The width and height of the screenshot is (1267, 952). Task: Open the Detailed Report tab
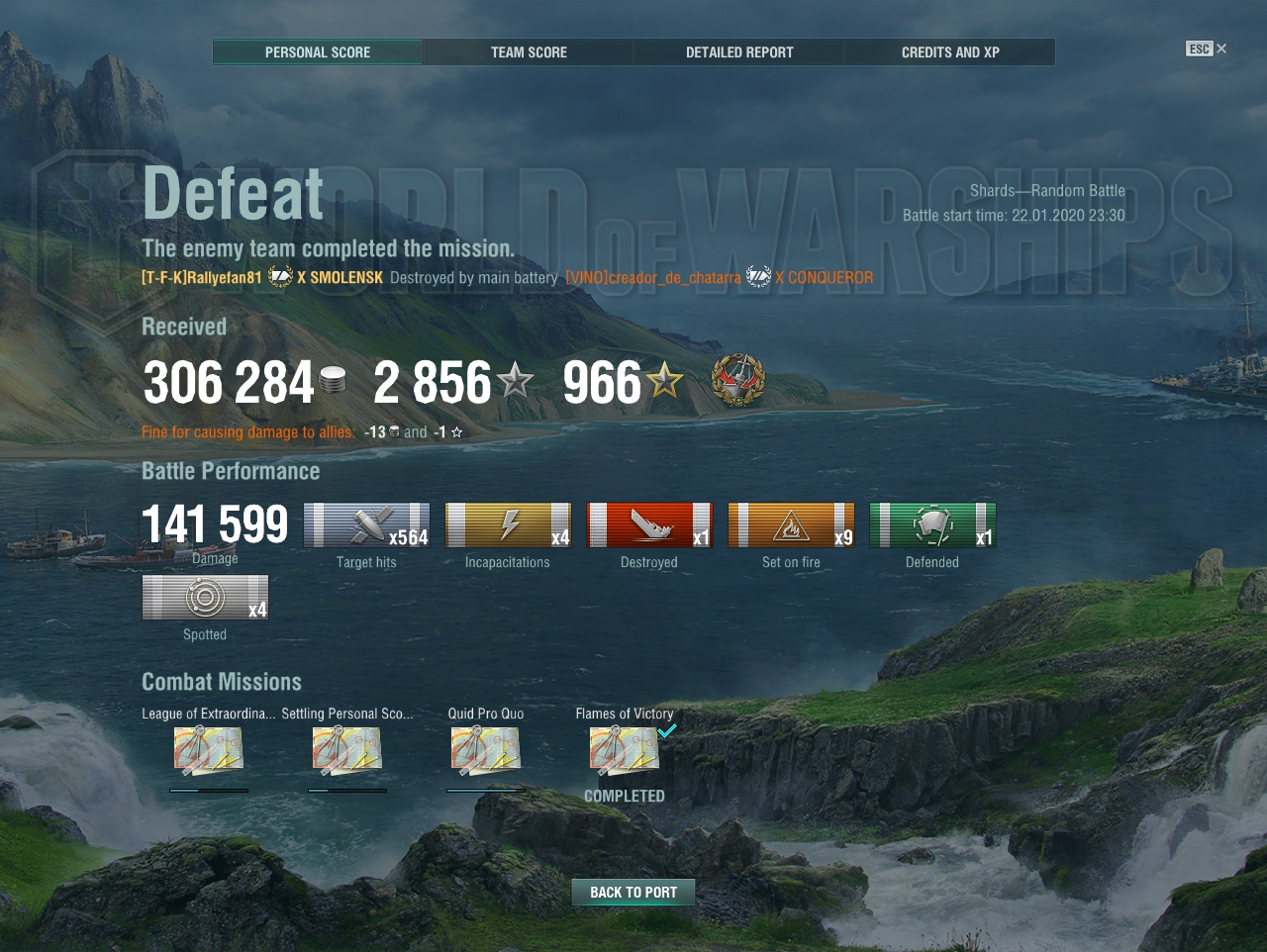point(739,52)
